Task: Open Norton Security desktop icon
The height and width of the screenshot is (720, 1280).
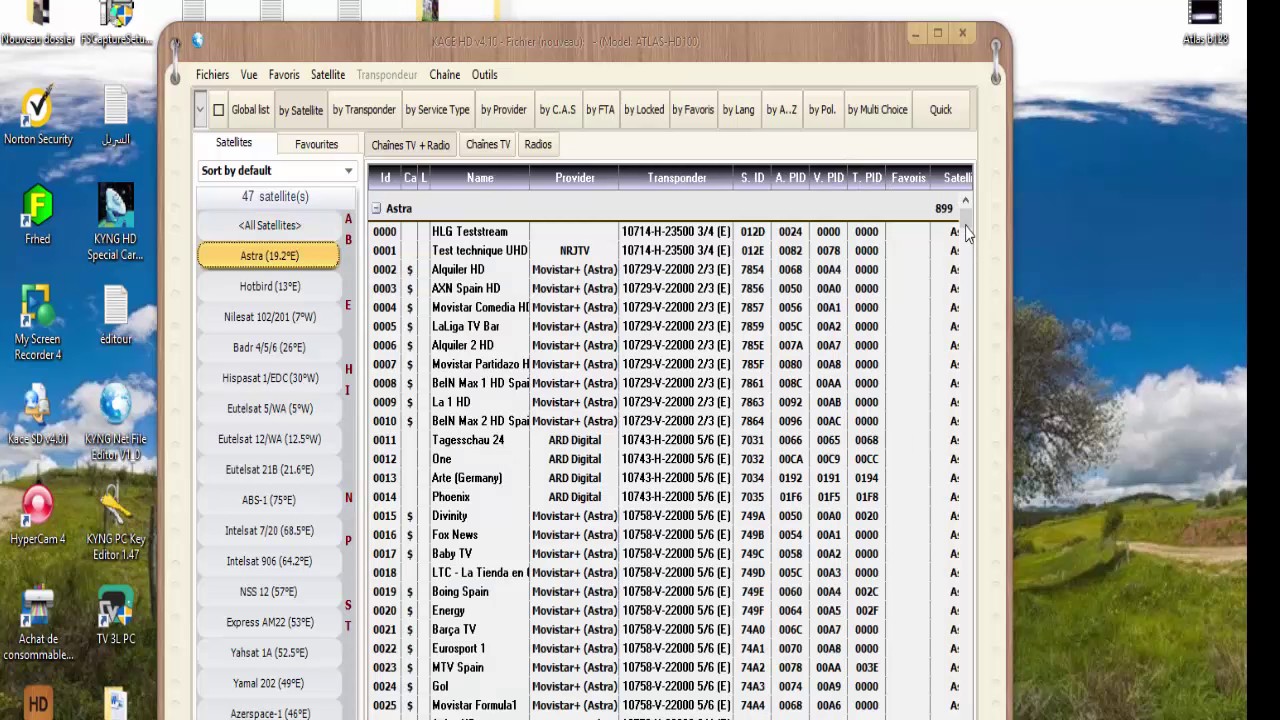Action: pos(38,115)
